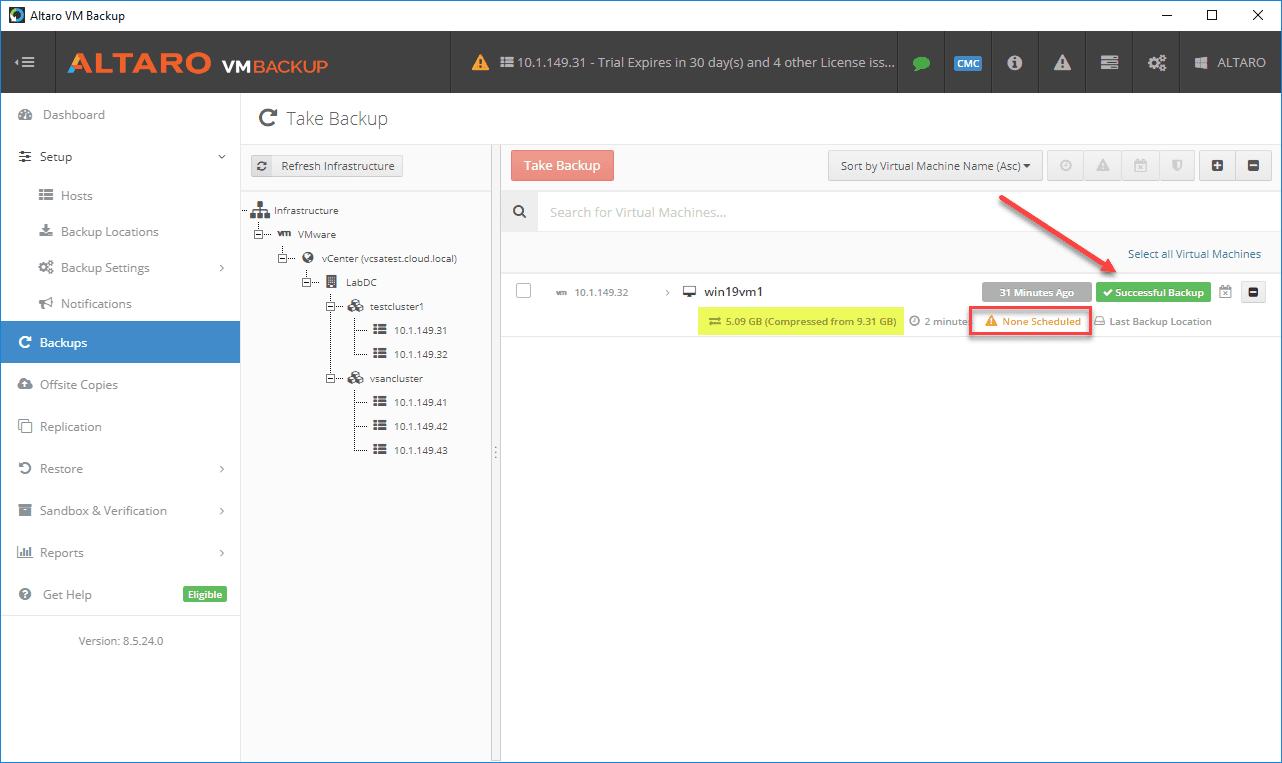This screenshot has height=763, width=1282.
Task: Click the 31 Minutes Ago badge
Action: click(1036, 292)
